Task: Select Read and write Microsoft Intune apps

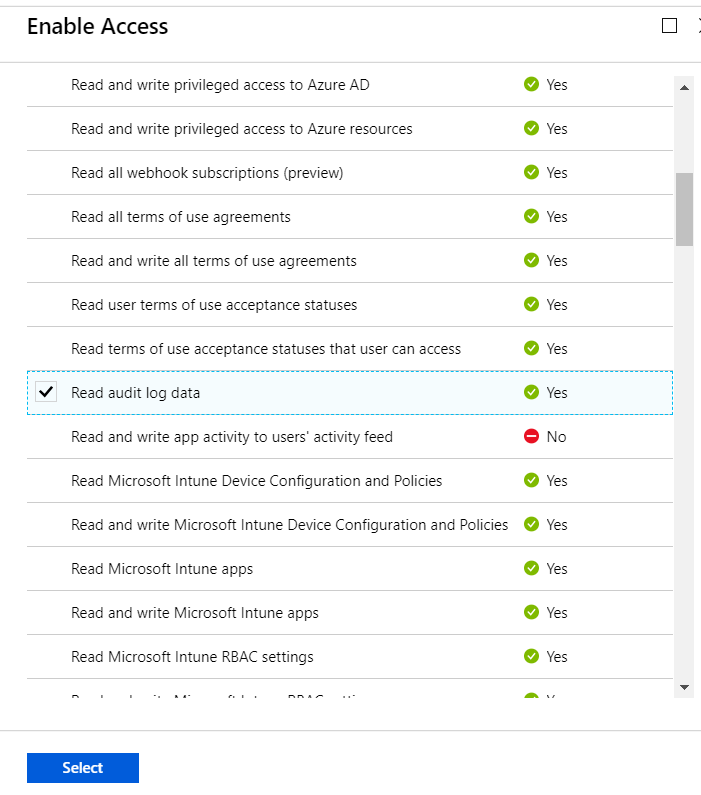Action: coord(194,613)
